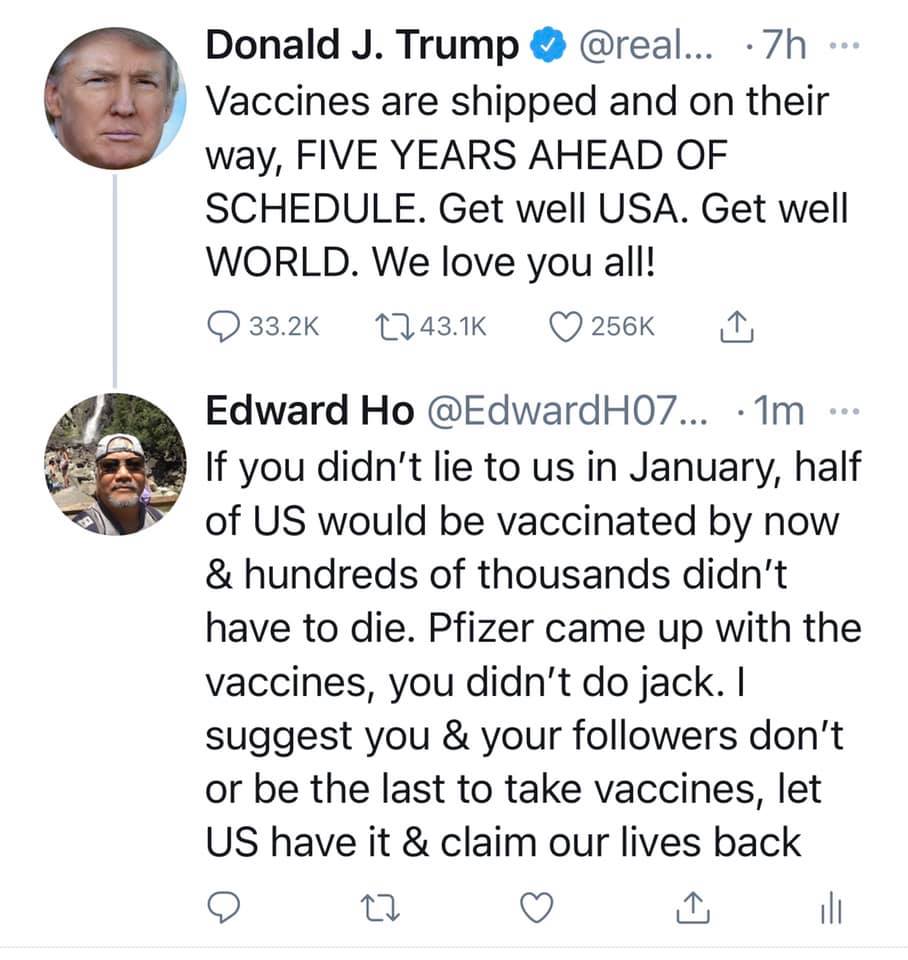The width and height of the screenshot is (908, 960).
Task: Click the Edward Ho display name
Action: pyautogui.click(x=308, y=410)
